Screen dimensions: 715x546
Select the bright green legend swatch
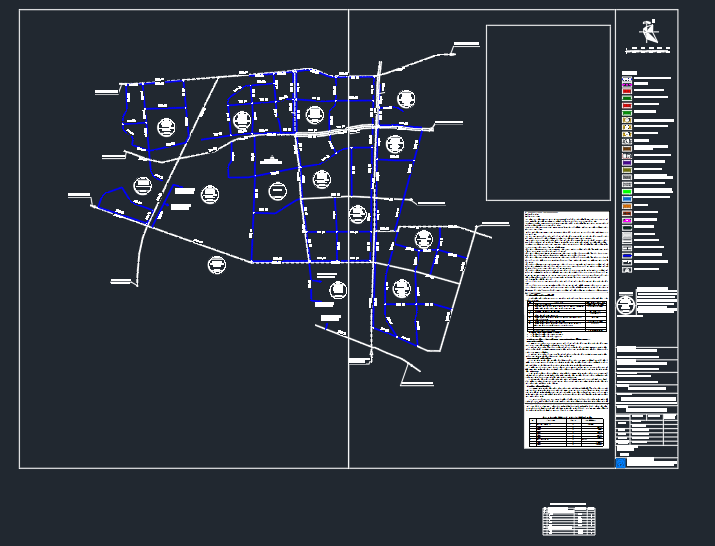627,190
